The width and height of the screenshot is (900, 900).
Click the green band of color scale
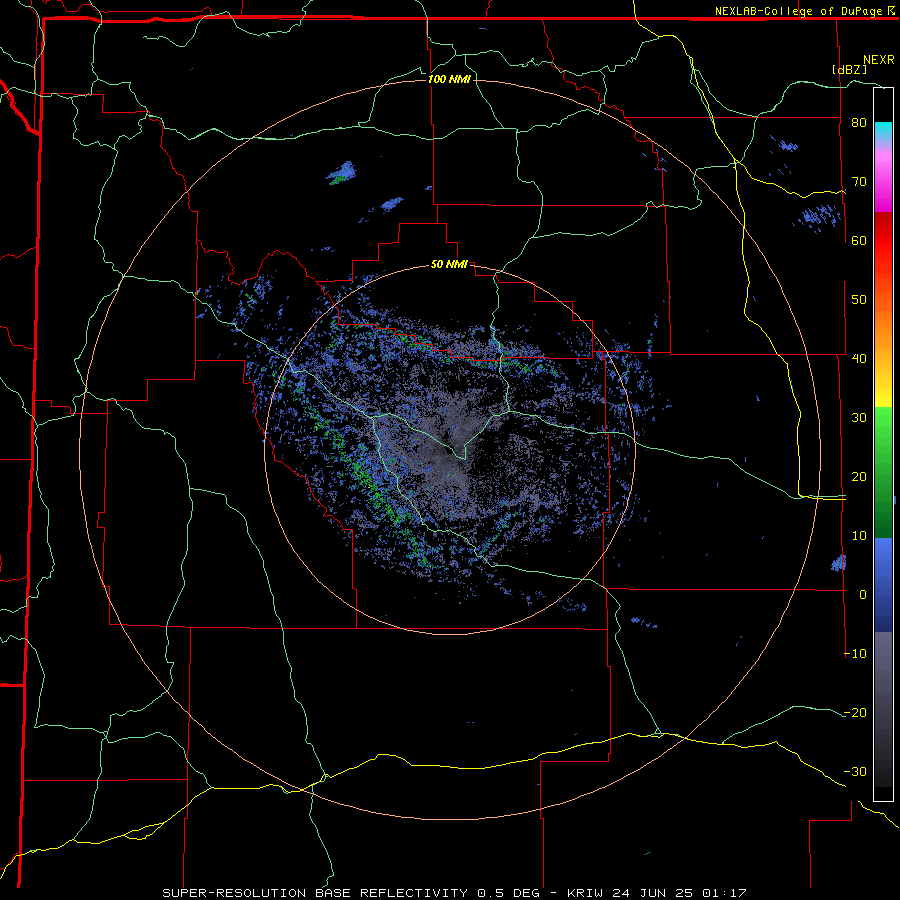point(883,472)
